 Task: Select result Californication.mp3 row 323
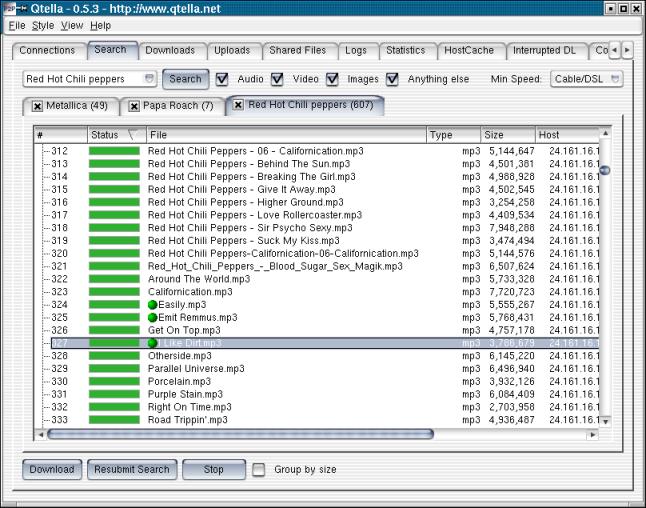click(x=190, y=292)
